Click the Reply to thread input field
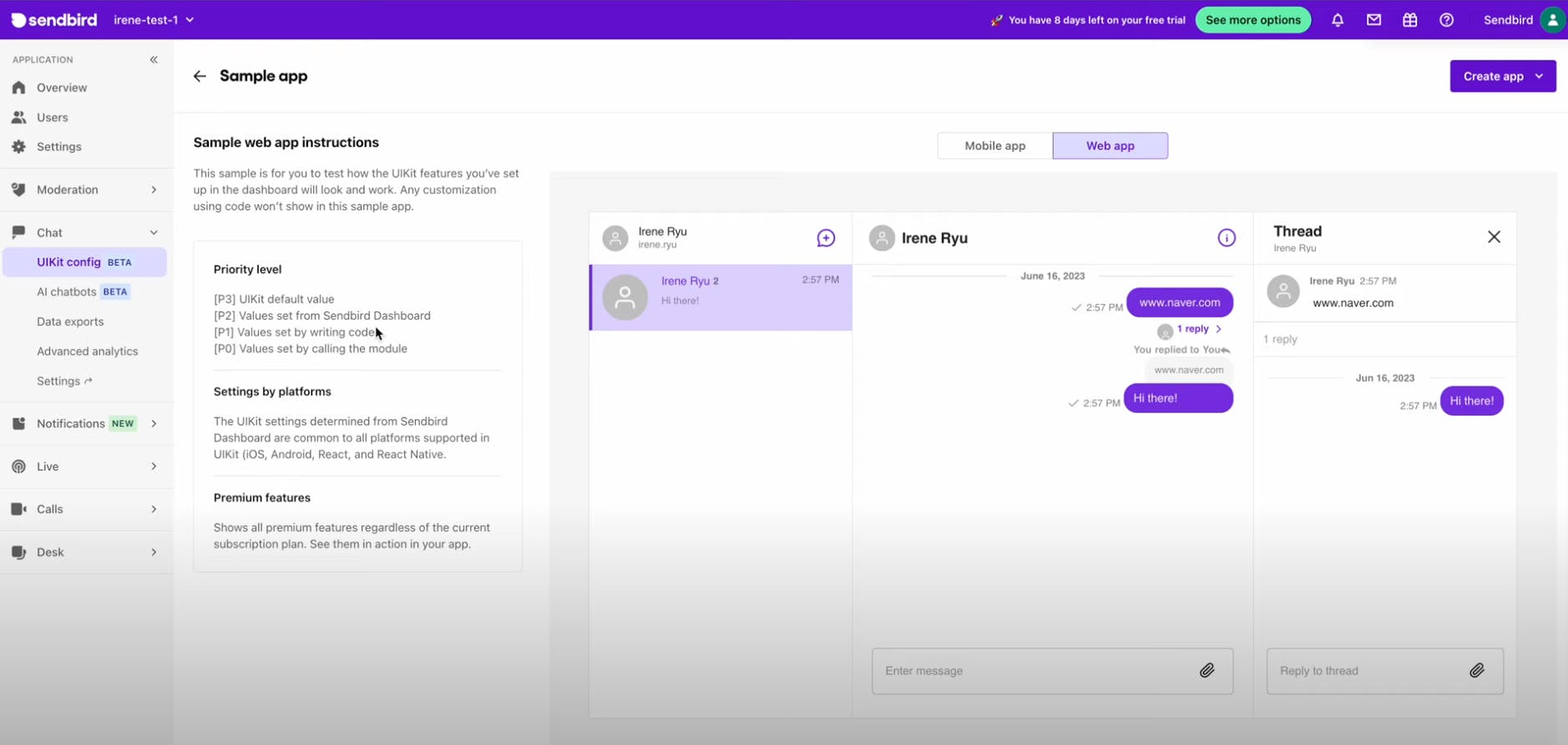This screenshot has width=1568, height=745. [x=1365, y=671]
